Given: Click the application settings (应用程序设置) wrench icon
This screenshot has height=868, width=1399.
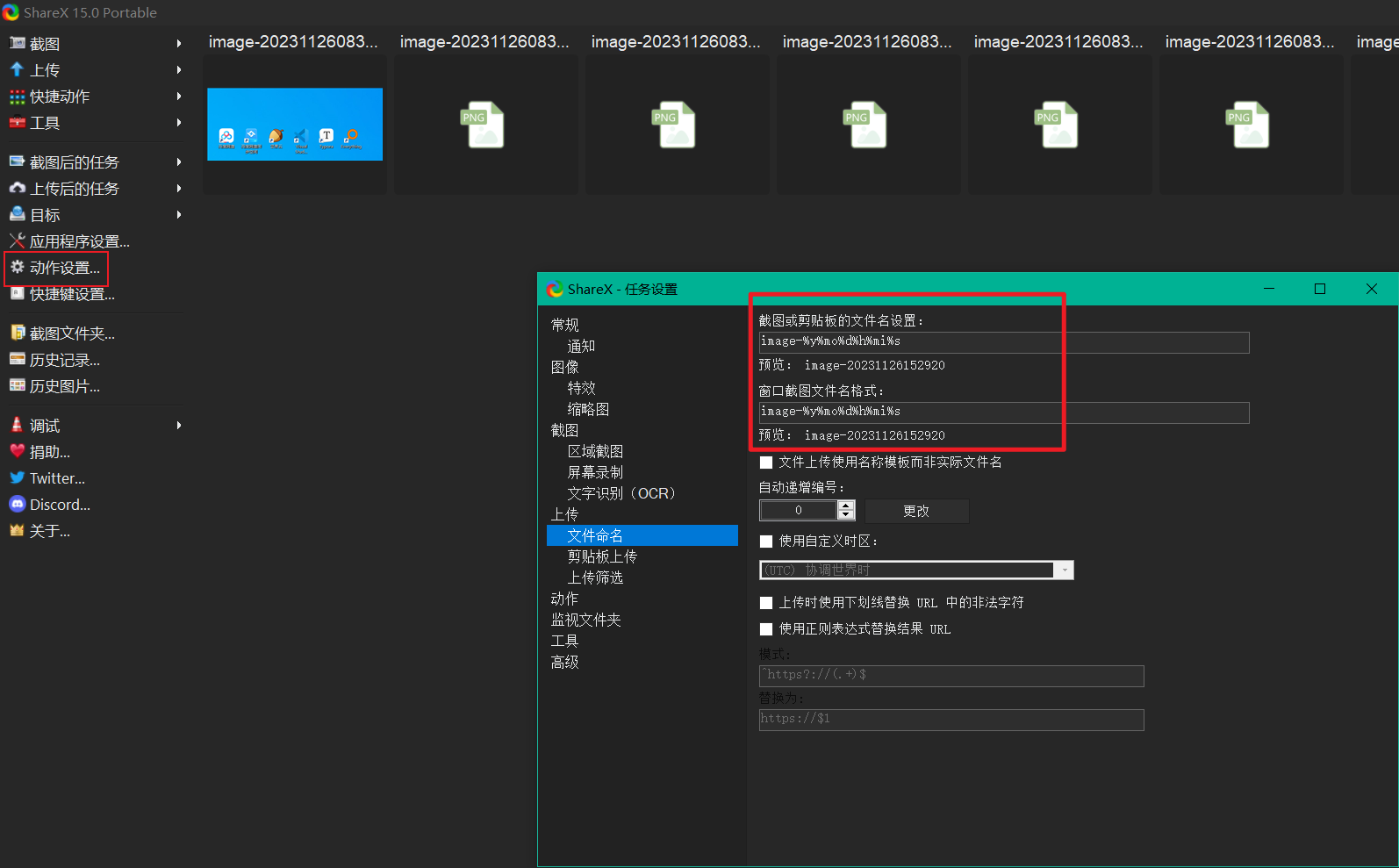Looking at the screenshot, I should 17,240.
